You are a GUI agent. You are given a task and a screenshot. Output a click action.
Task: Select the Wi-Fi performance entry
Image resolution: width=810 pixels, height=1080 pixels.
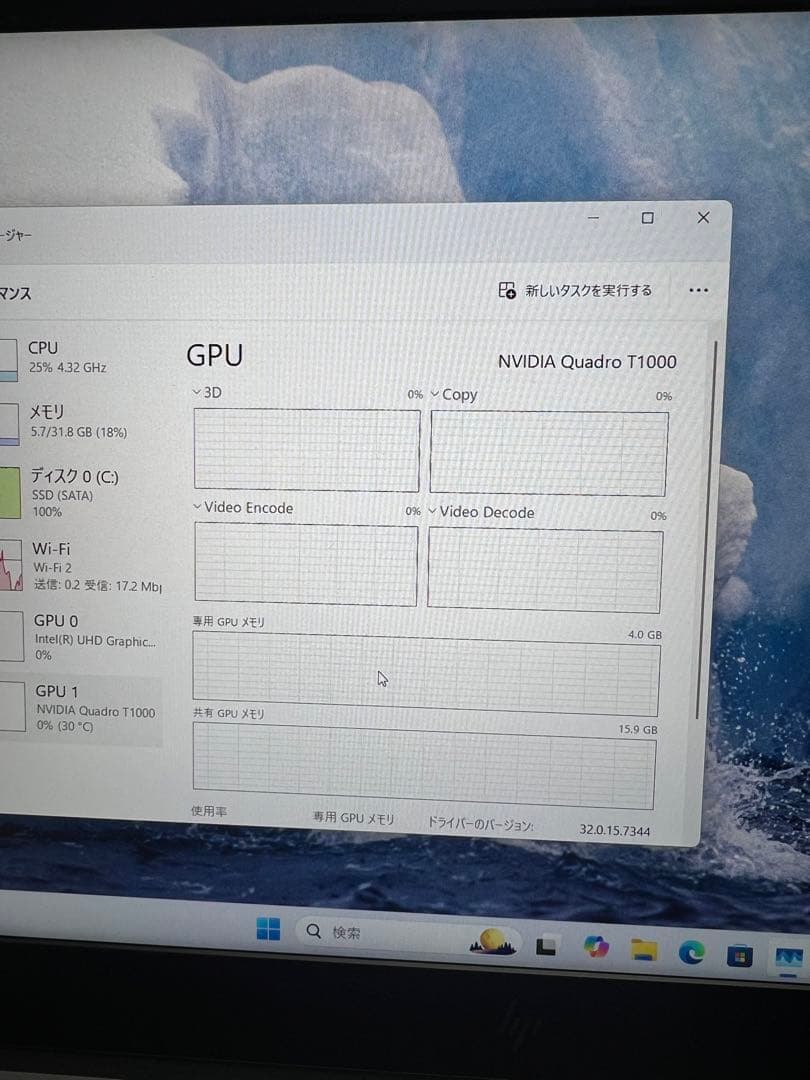[x=81, y=566]
